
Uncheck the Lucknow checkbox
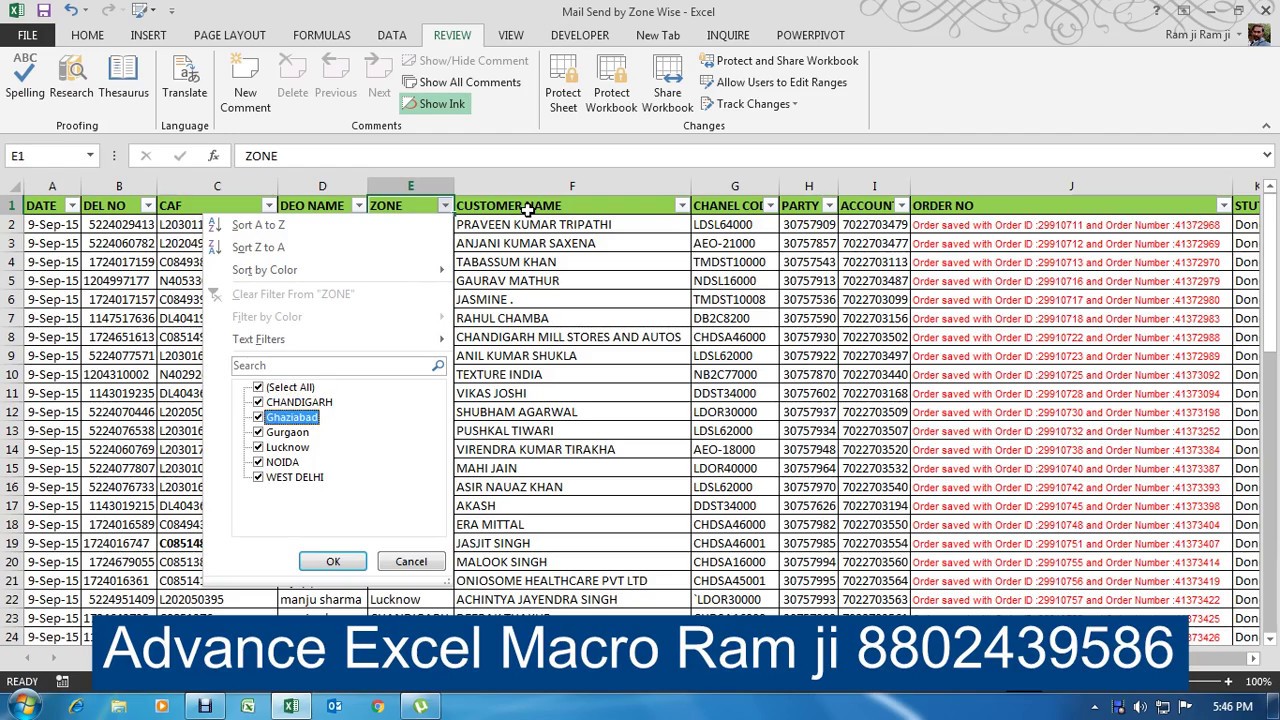[x=258, y=447]
